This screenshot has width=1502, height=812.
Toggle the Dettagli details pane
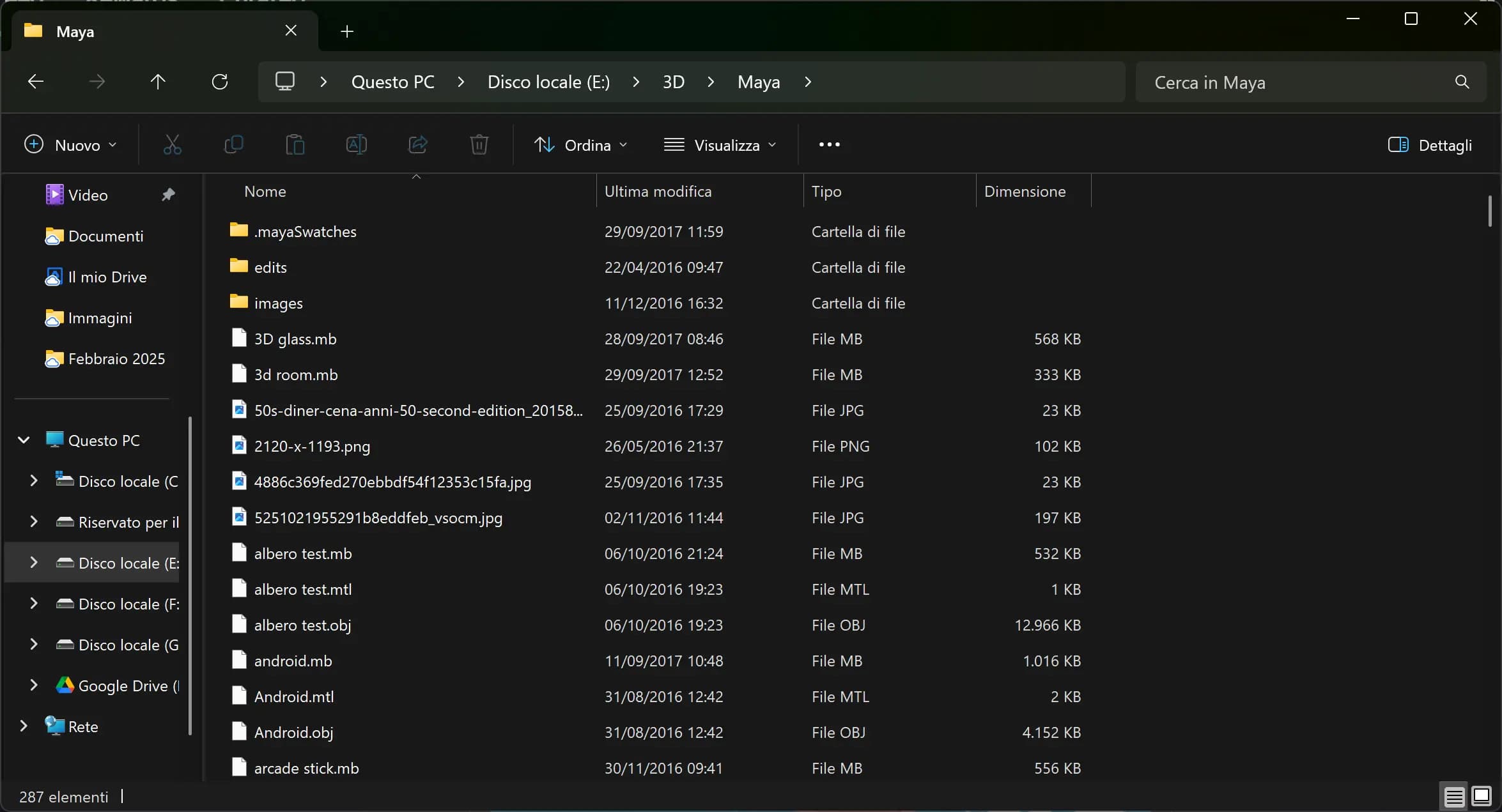pos(1430,145)
